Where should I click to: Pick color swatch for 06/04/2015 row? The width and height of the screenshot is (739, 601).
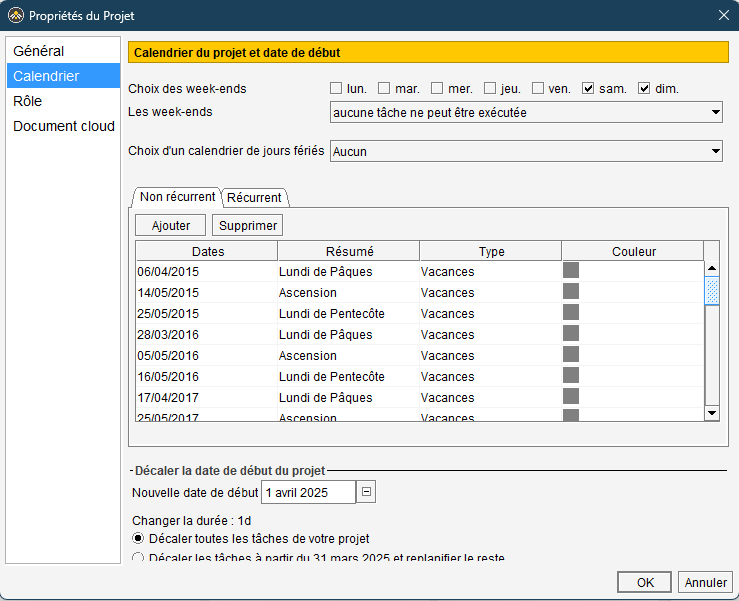tap(571, 271)
